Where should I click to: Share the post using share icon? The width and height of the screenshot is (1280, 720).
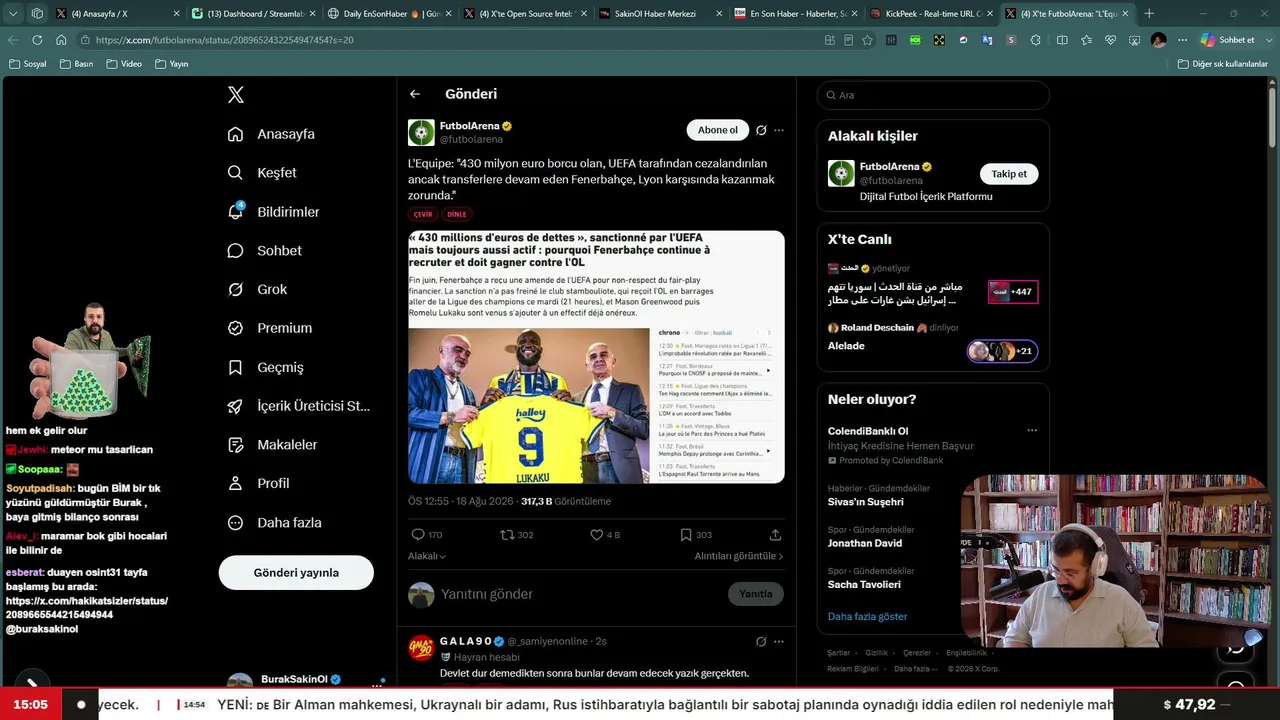point(775,535)
